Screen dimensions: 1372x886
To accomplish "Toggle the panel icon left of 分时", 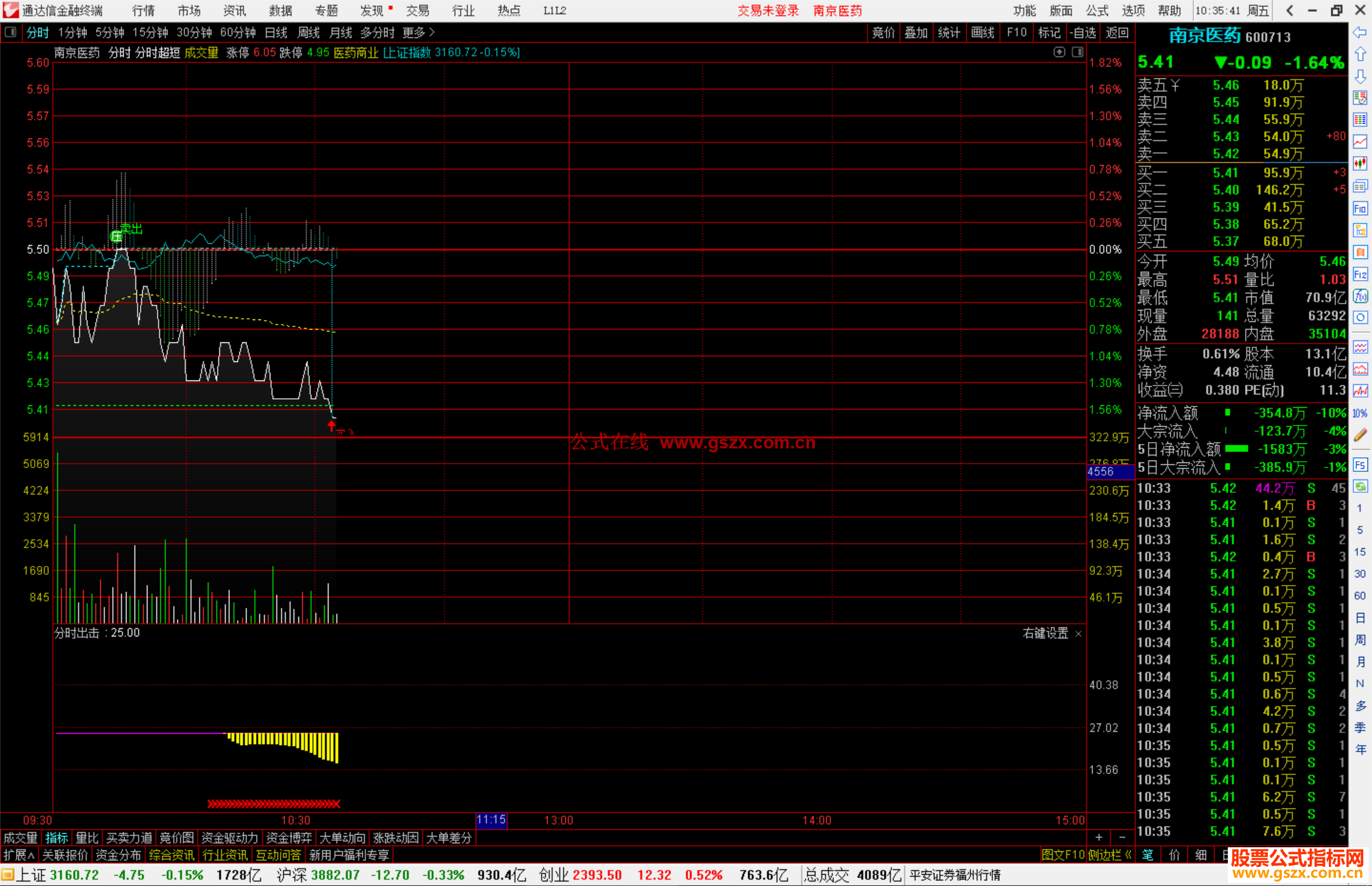I will tap(10, 32).
